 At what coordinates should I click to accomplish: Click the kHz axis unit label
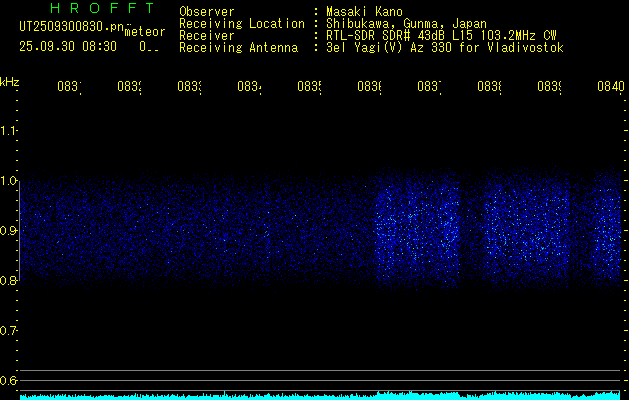click(9, 82)
